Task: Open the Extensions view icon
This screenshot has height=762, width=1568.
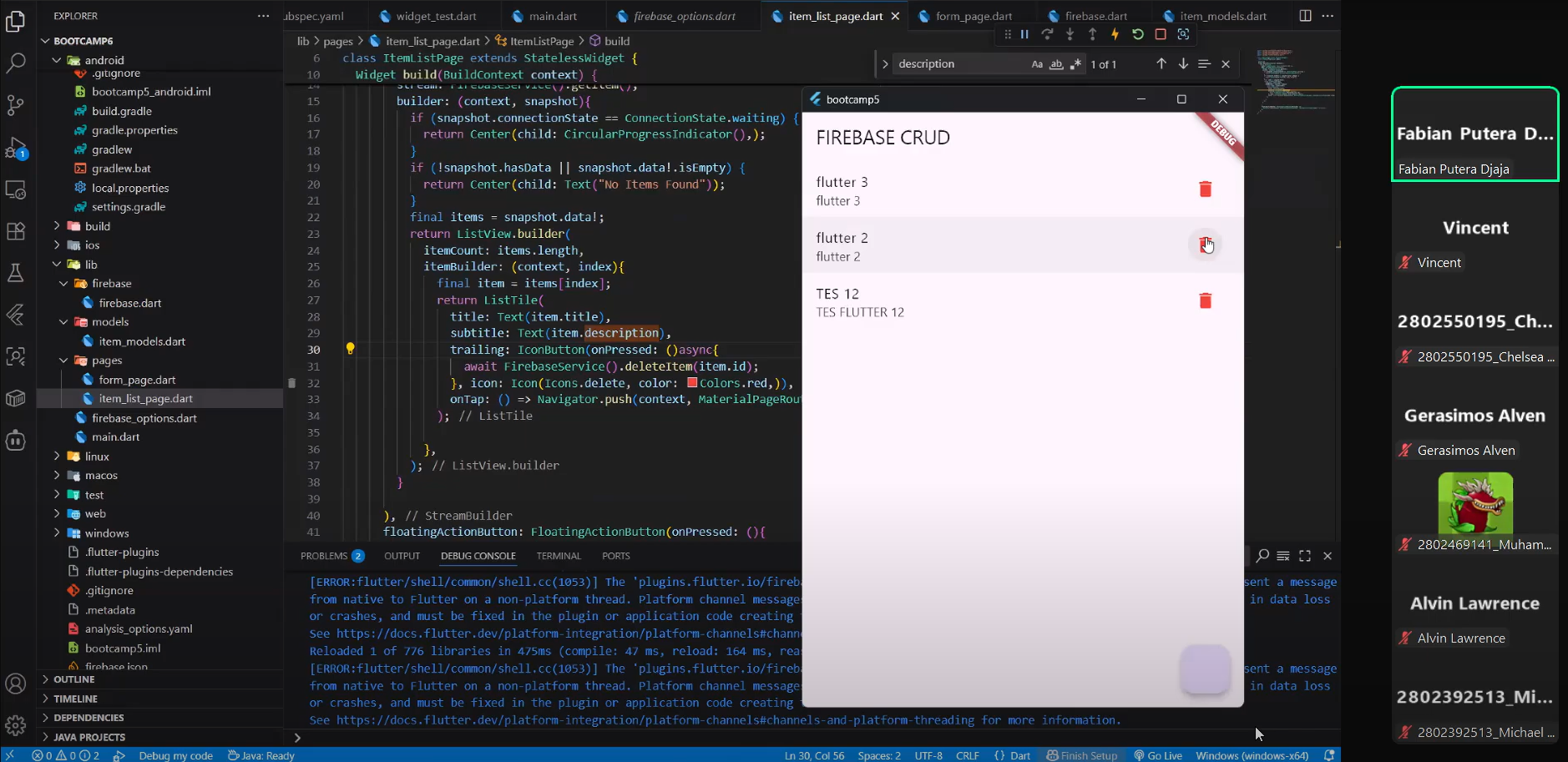Action: (x=16, y=231)
